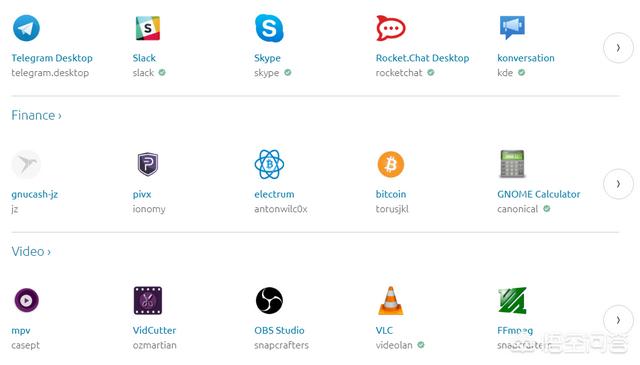Advance the Finance row with its arrow
This screenshot has height=365, width=640.
point(618,184)
